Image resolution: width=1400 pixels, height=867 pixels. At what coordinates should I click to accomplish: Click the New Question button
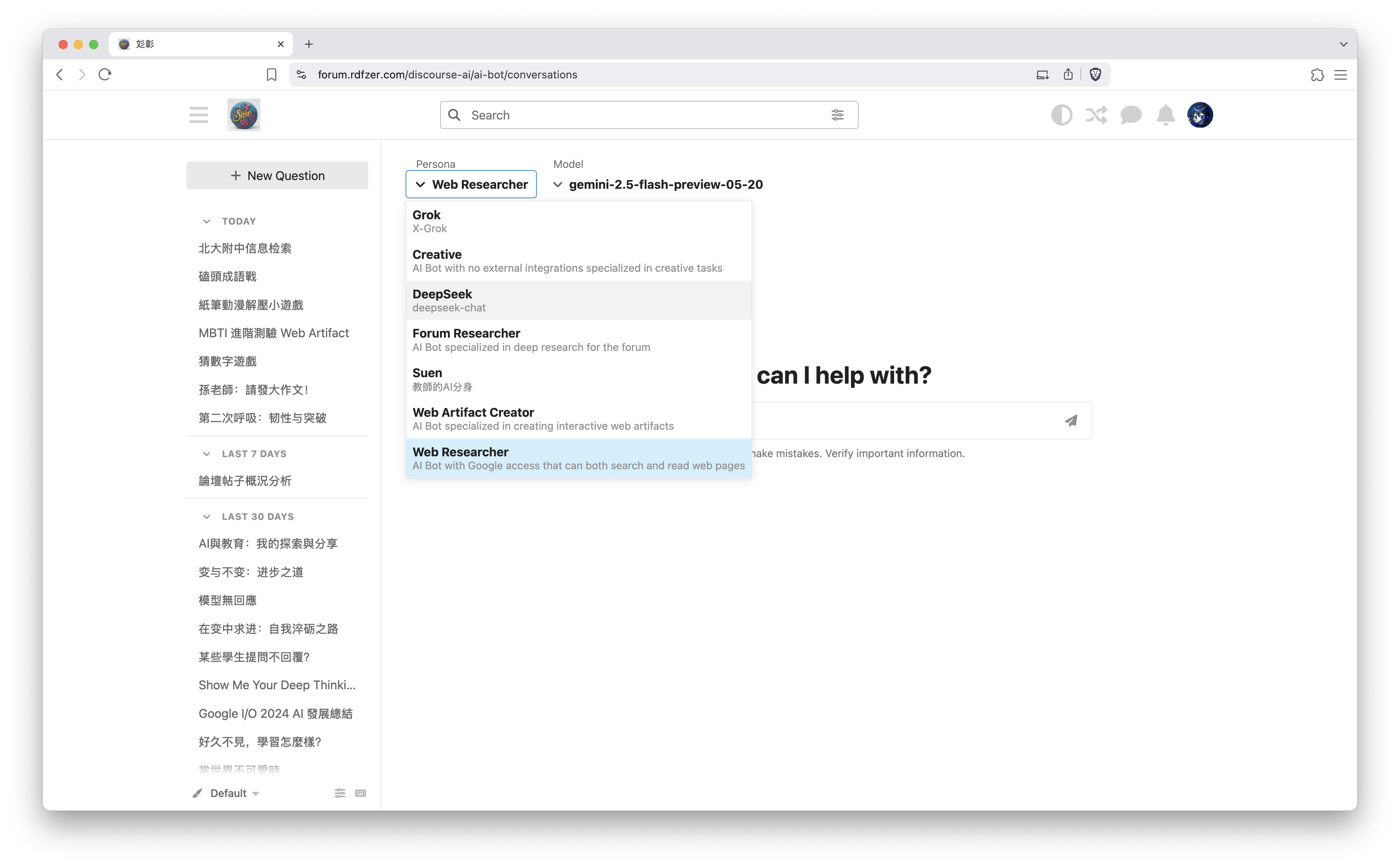point(277,175)
